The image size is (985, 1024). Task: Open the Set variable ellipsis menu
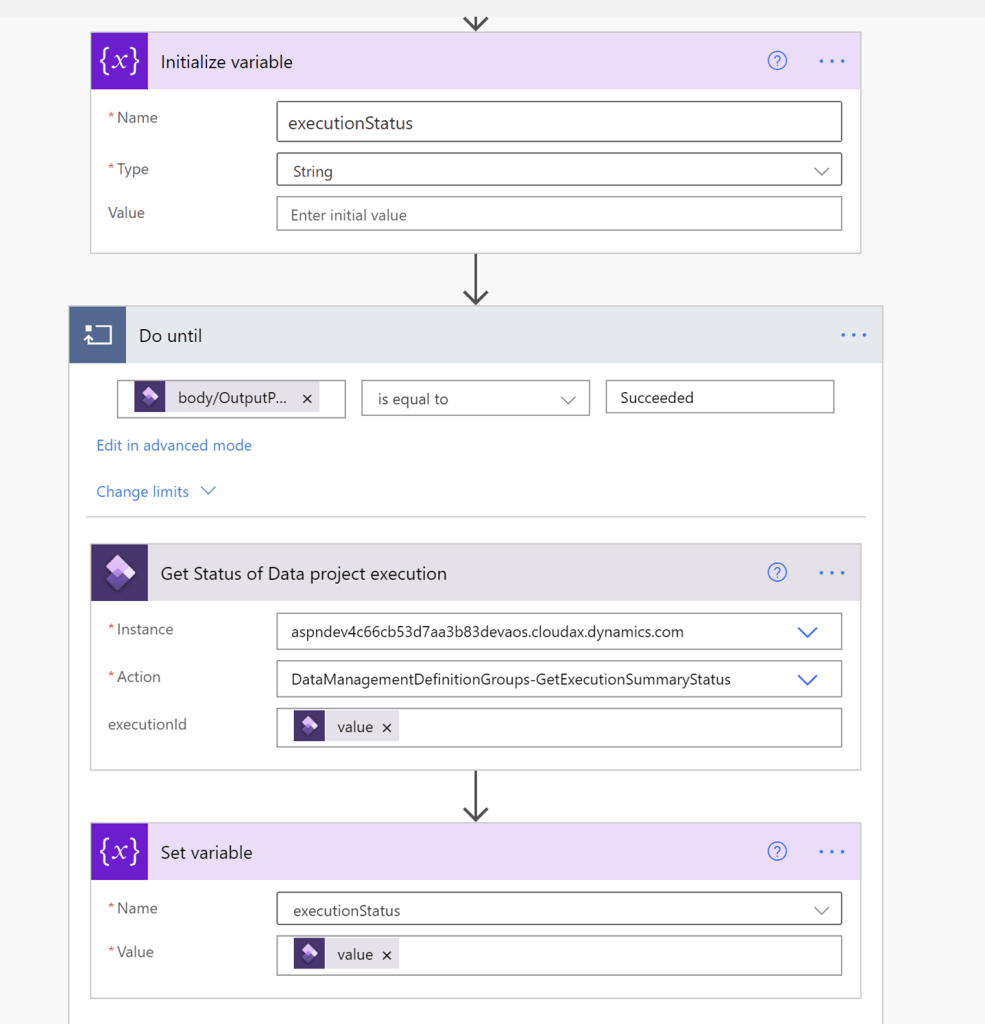(832, 852)
